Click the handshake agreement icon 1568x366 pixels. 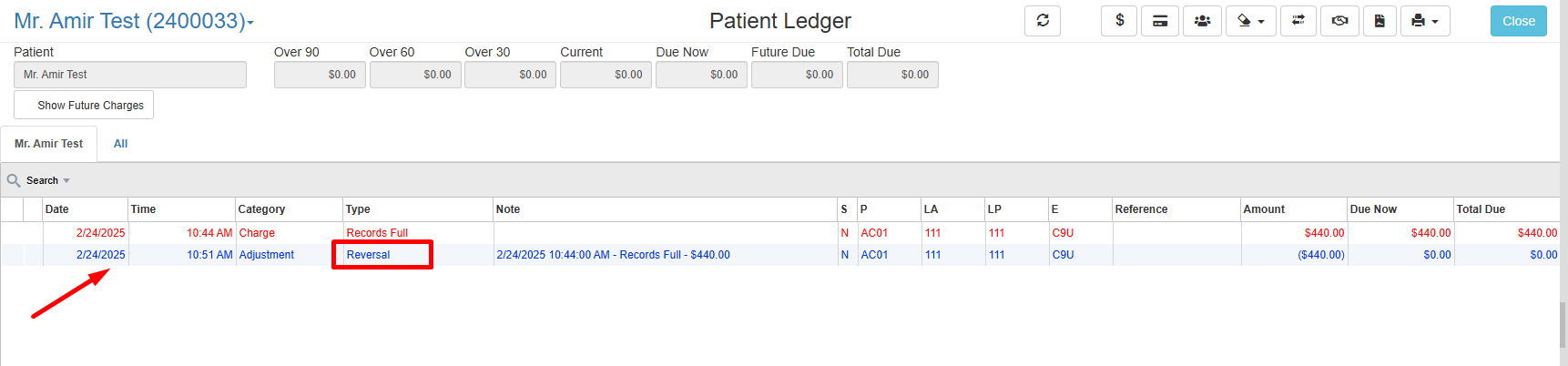[x=1340, y=21]
